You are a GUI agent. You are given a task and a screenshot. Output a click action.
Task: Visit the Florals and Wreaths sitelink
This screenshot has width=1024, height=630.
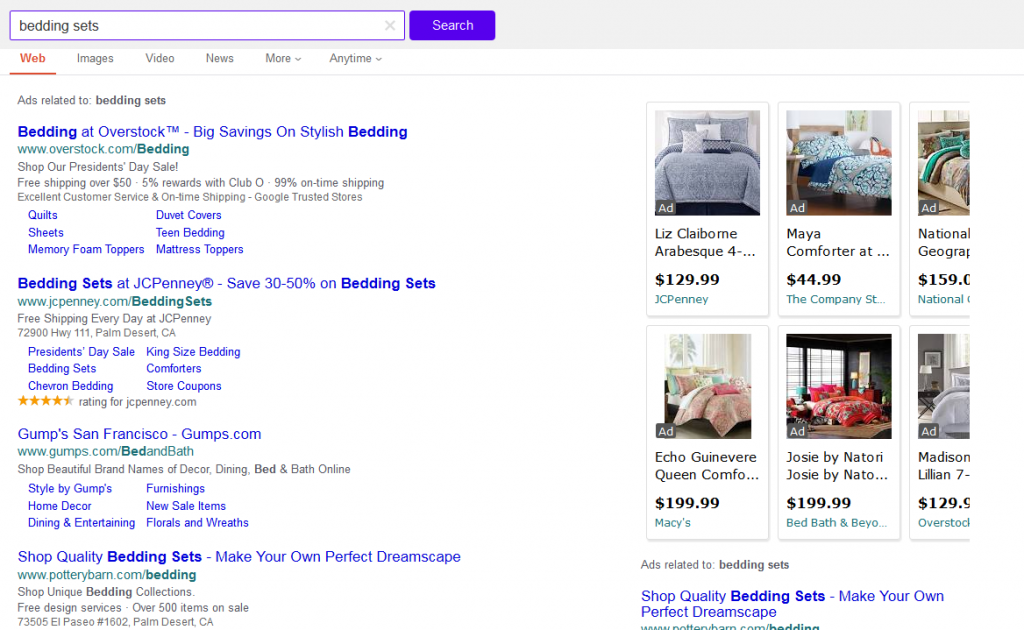pyautogui.click(x=197, y=523)
